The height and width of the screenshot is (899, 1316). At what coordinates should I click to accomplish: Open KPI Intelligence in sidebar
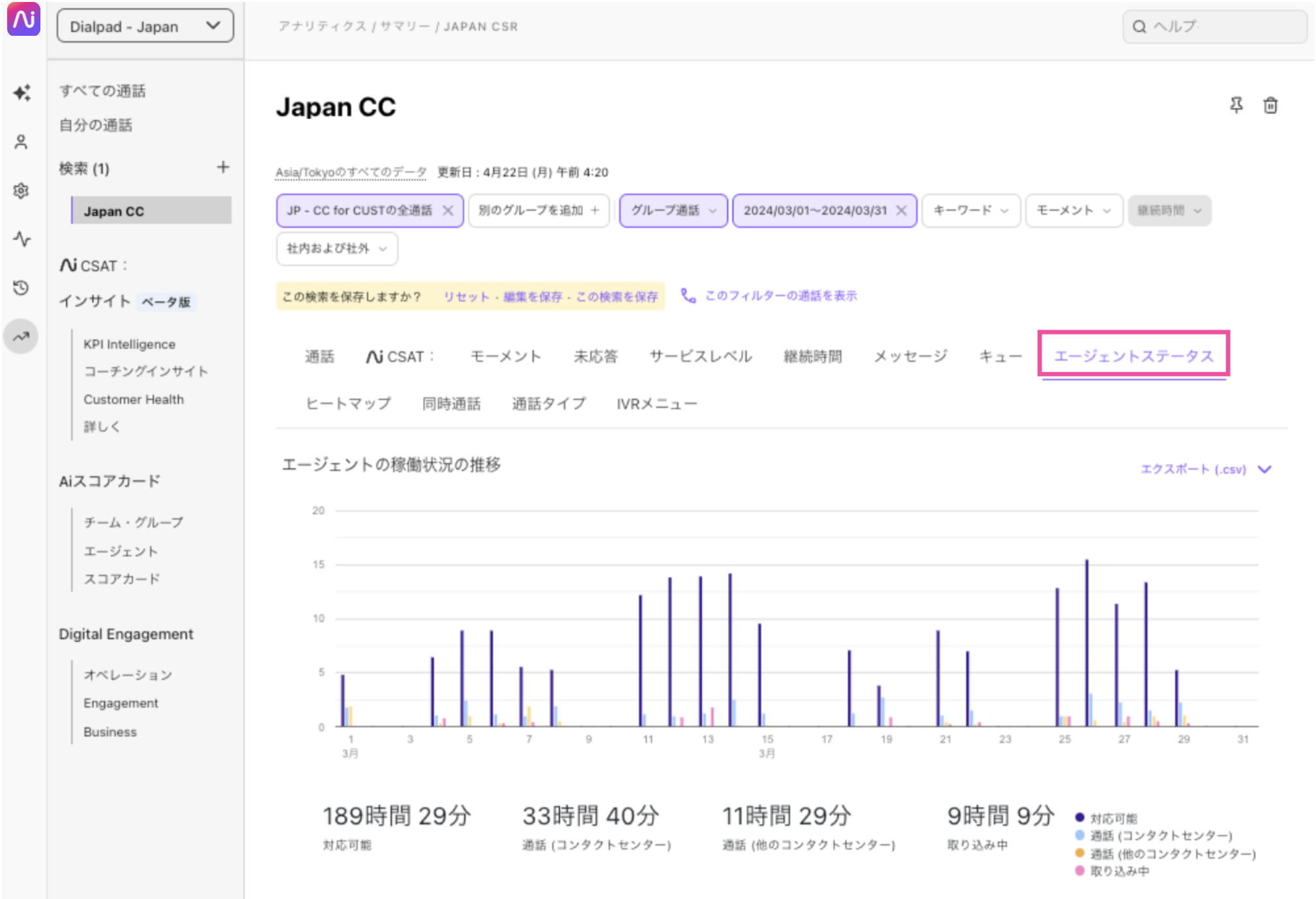point(129,344)
